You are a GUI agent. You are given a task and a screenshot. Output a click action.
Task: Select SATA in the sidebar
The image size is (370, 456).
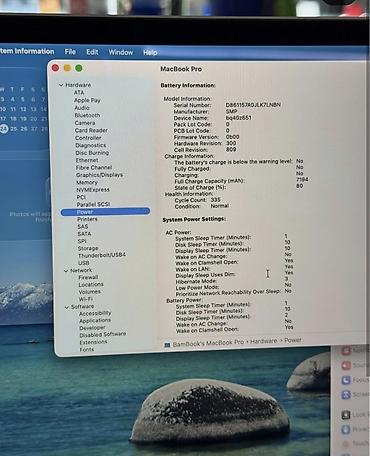(x=84, y=234)
